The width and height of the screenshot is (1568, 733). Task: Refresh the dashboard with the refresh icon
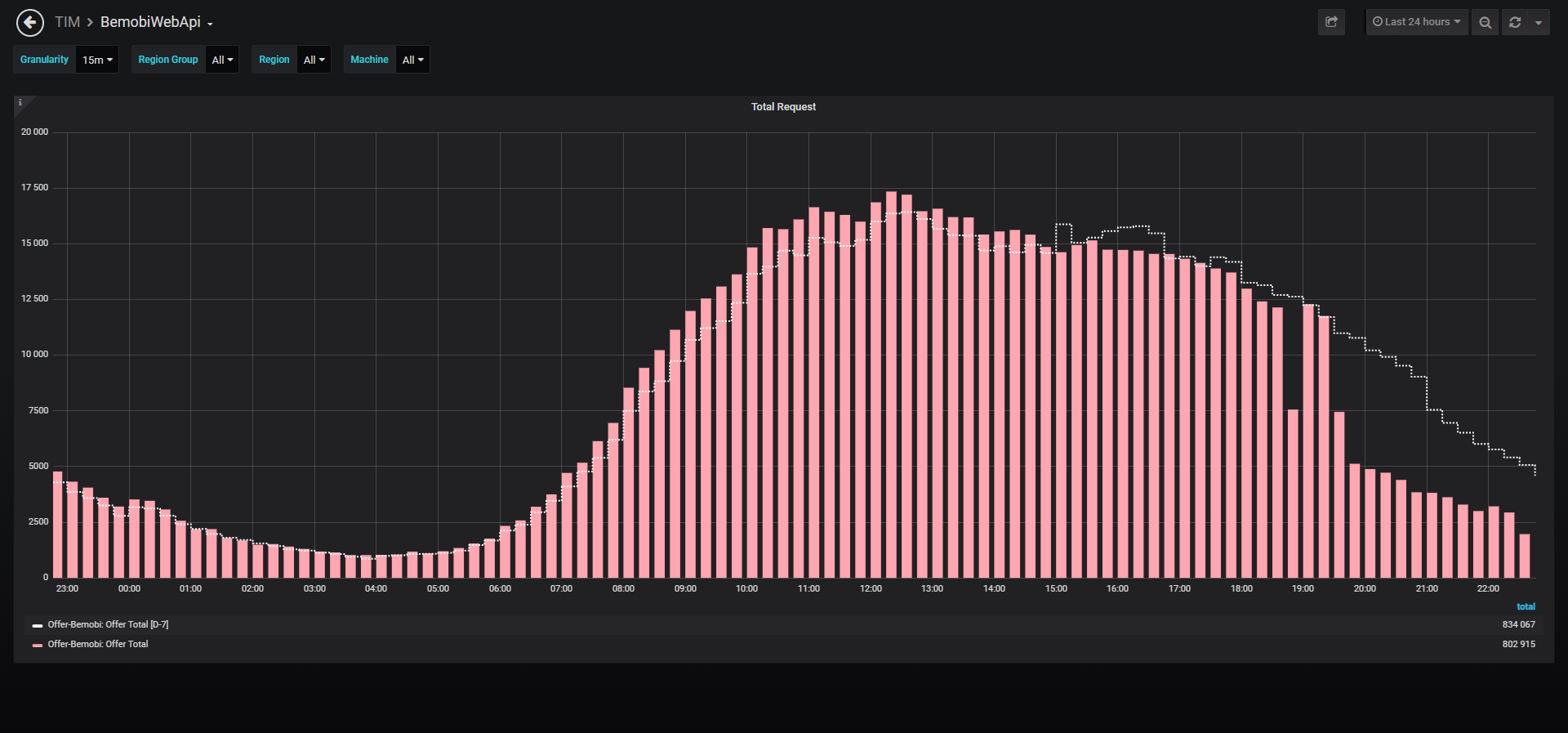(1515, 22)
